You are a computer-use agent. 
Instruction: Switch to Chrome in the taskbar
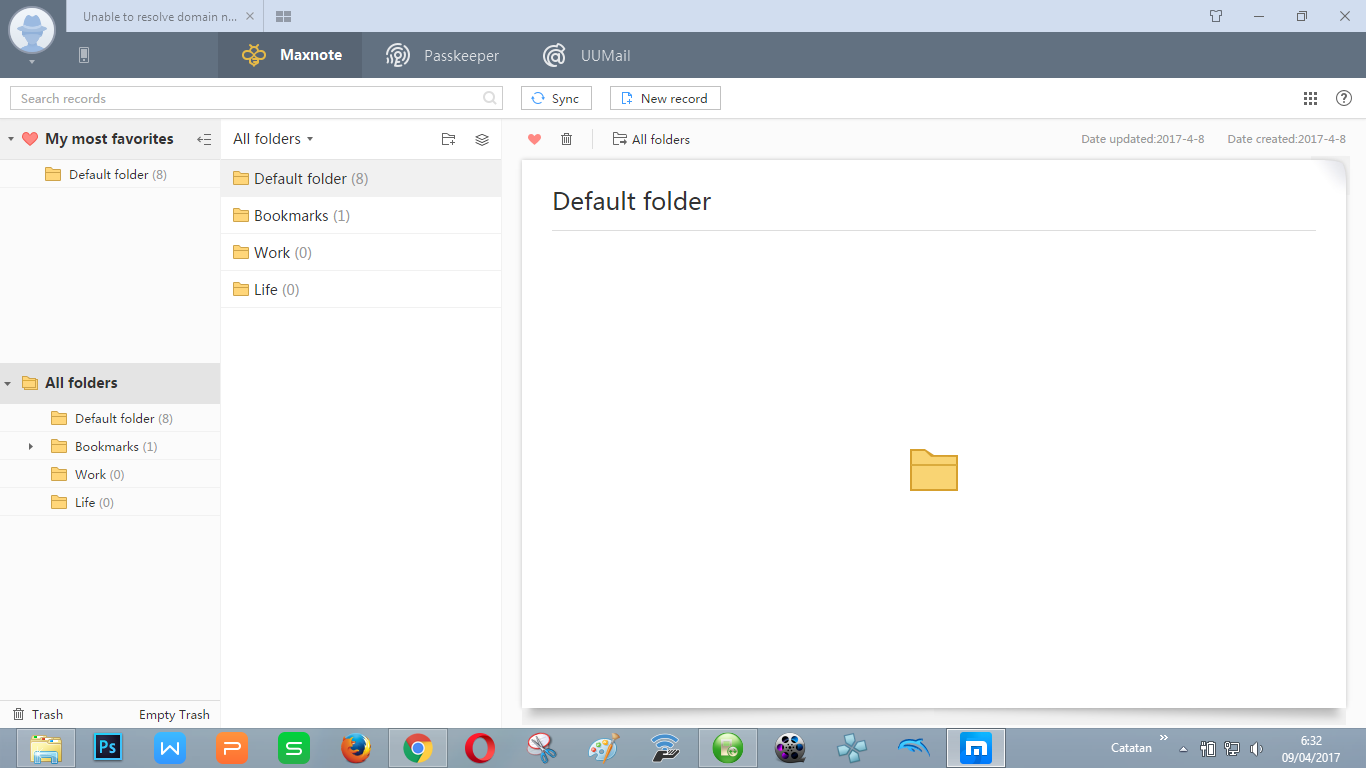click(417, 748)
